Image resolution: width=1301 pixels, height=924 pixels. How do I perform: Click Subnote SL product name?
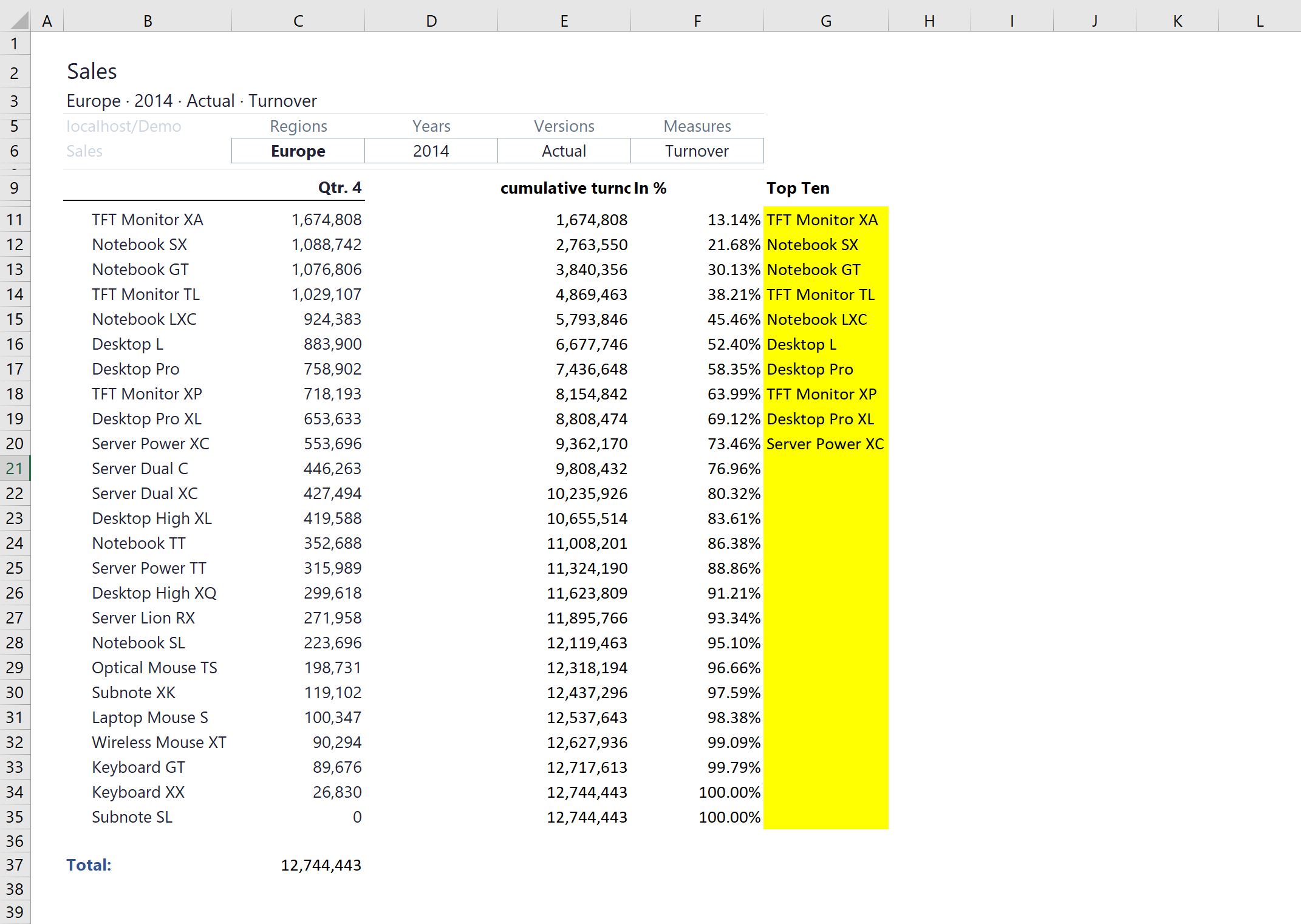click(x=132, y=817)
